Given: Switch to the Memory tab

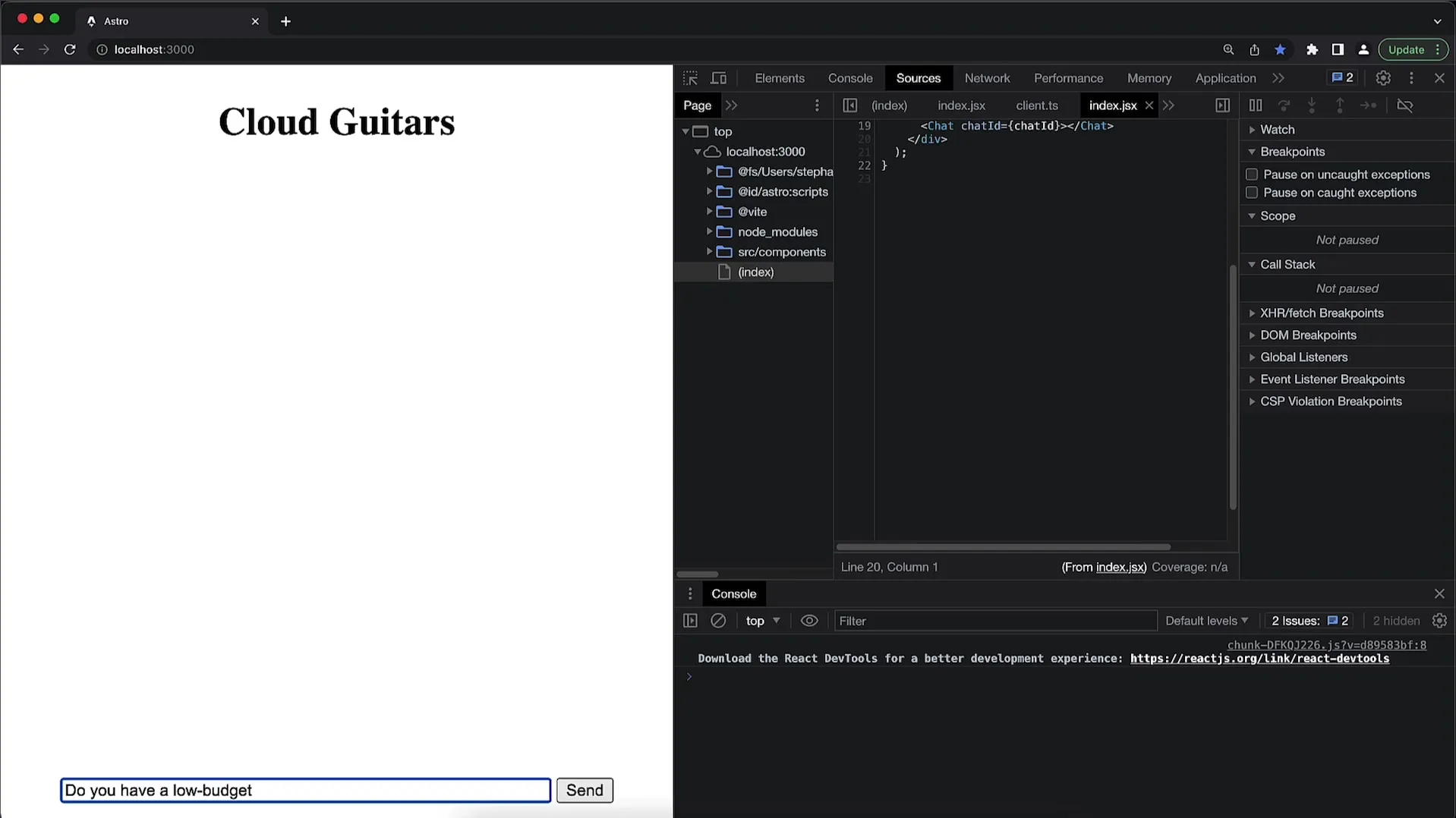Looking at the screenshot, I should point(1149,78).
